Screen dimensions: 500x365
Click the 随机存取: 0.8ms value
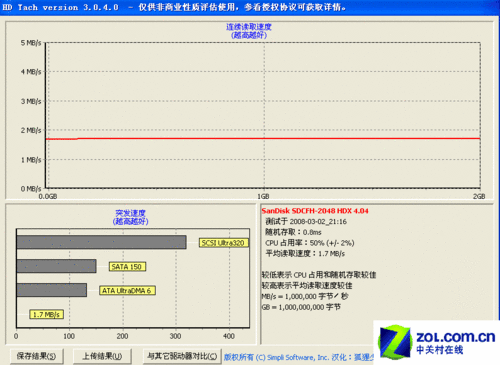[293, 232]
